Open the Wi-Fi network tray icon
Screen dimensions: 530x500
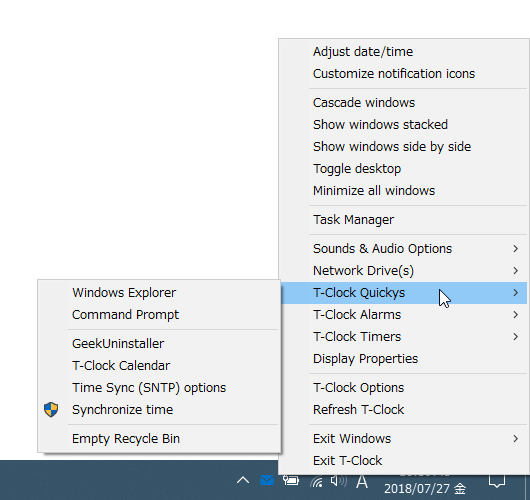click(316, 481)
